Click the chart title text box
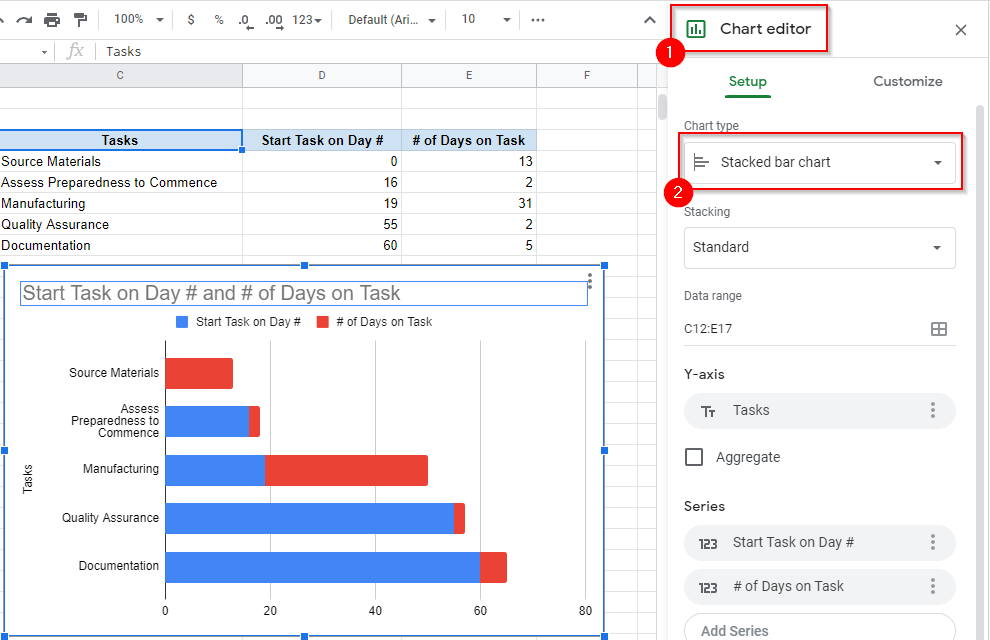Screen dimensions: 990x640 coord(303,293)
